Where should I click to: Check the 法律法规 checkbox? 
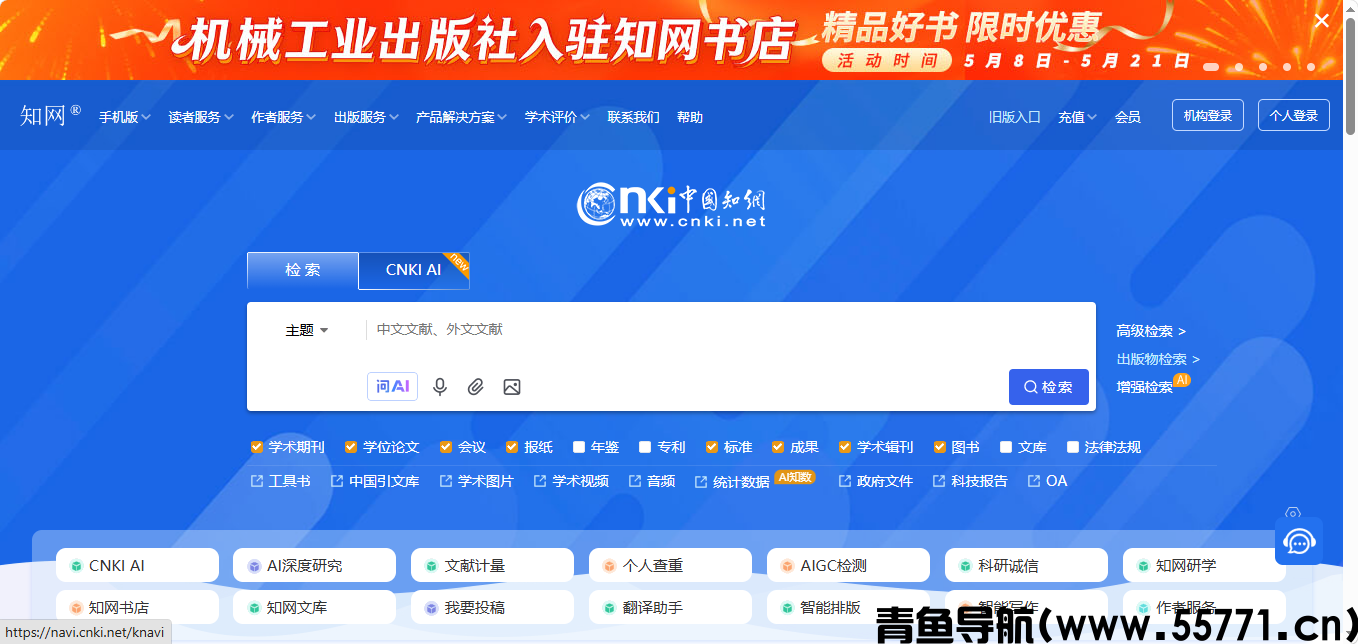pyautogui.click(x=1073, y=447)
